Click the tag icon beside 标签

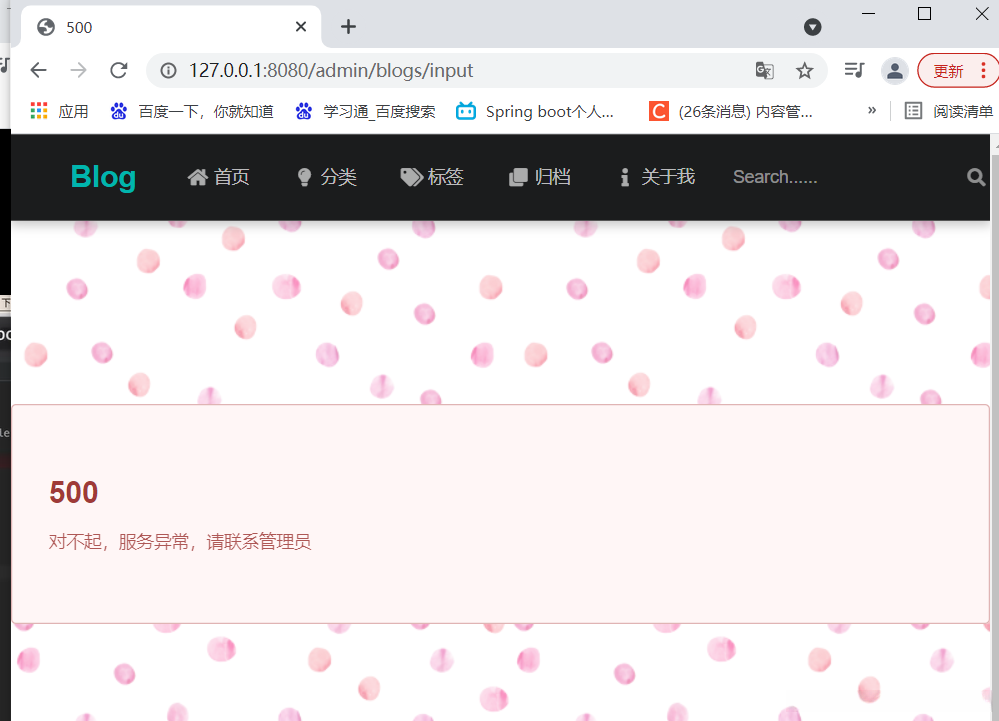point(409,176)
